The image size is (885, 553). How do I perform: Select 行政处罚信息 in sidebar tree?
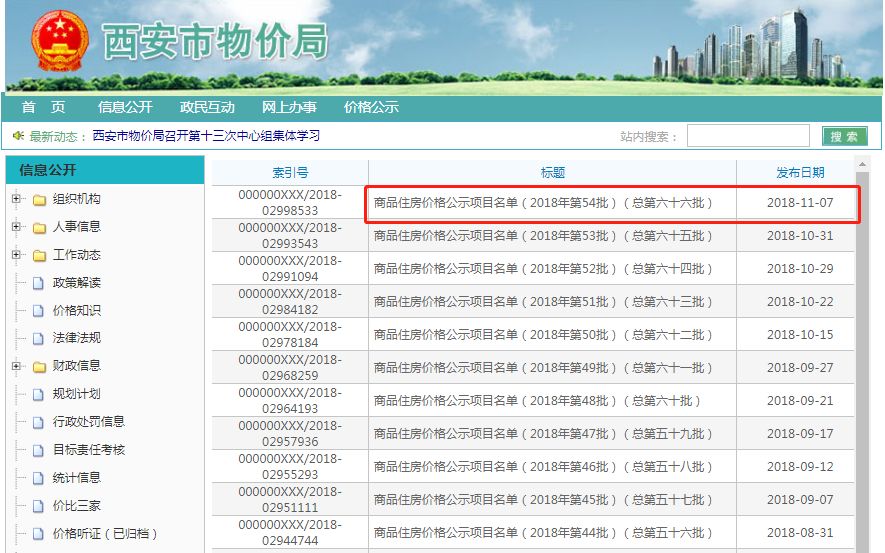[89, 422]
